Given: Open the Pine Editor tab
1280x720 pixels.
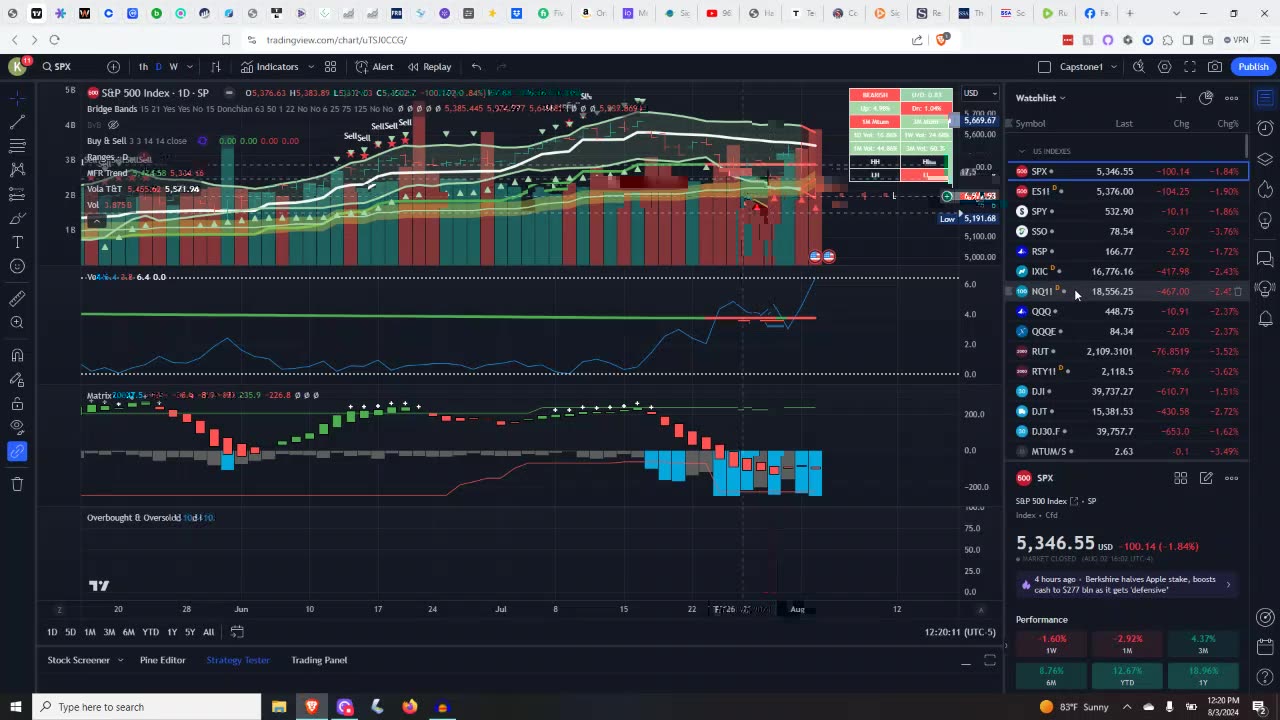Looking at the screenshot, I should (x=162, y=660).
